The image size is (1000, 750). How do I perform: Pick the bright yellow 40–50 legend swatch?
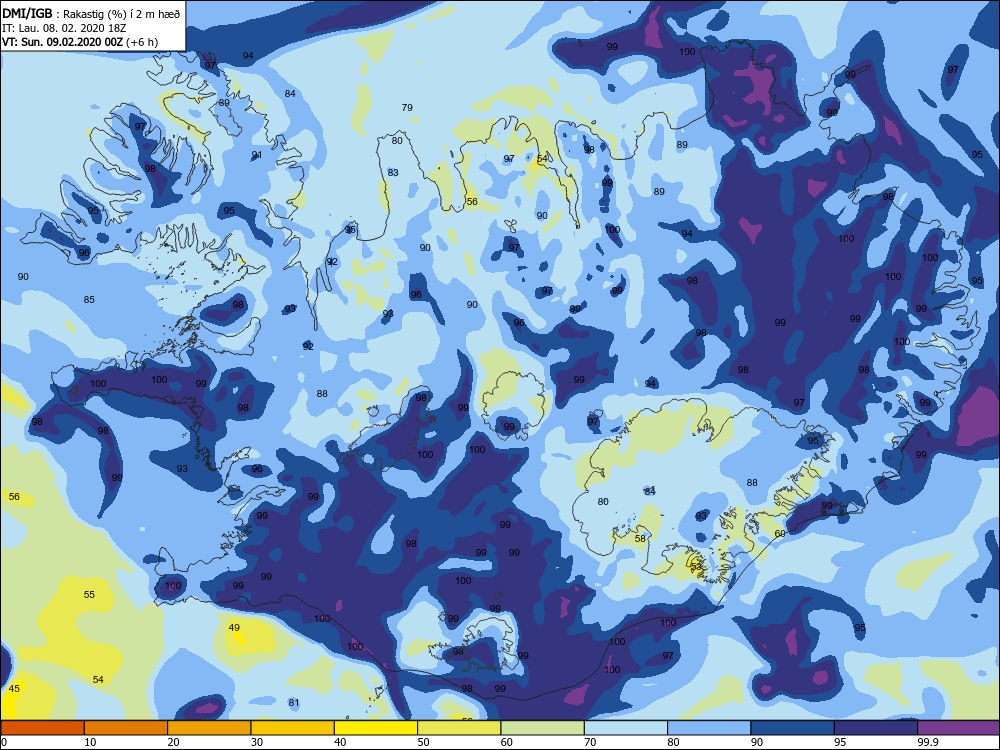pos(376,728)
